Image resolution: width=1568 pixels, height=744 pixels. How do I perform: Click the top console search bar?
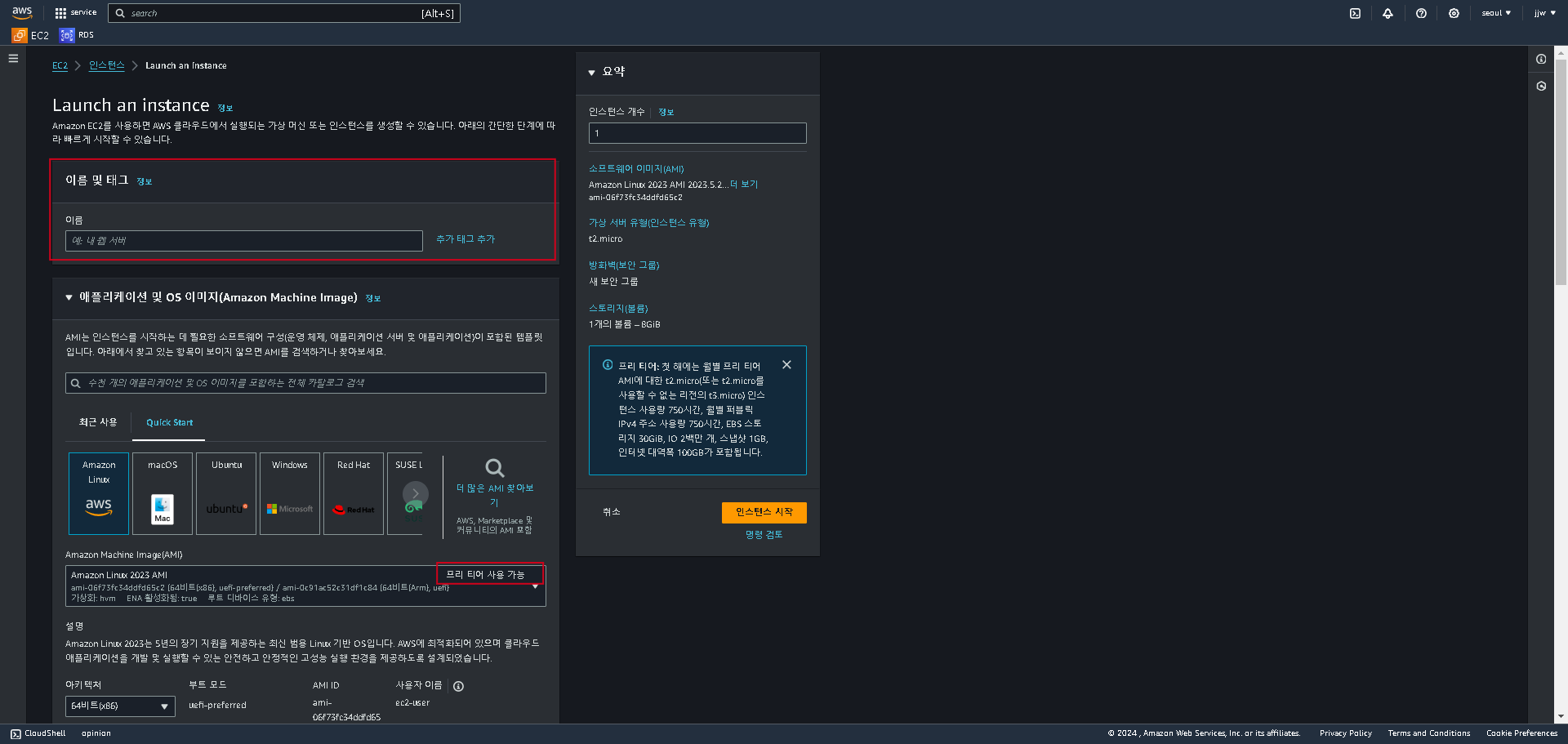point(285,13)
